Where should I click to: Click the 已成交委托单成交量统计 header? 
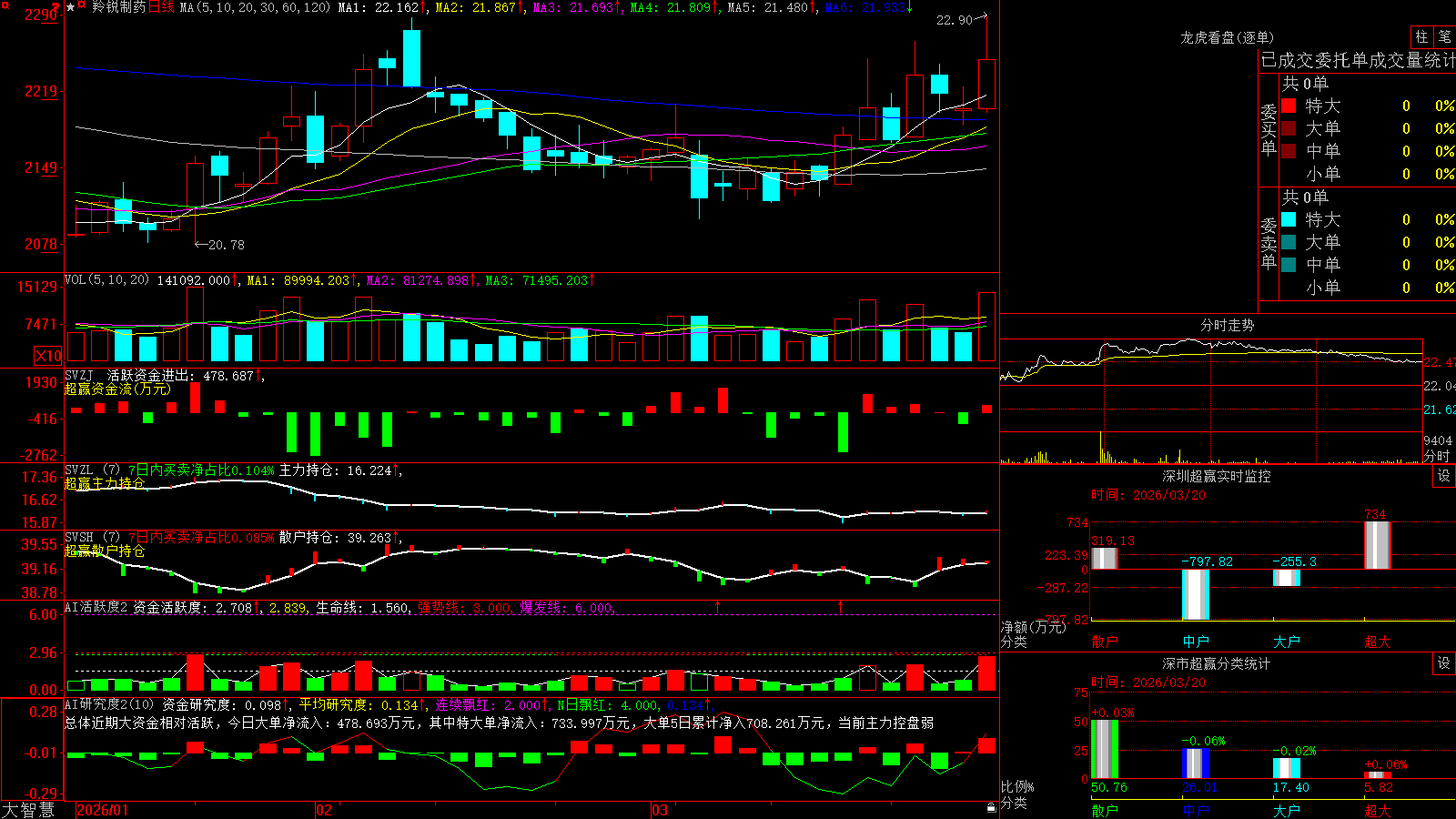coord(1357,60)
